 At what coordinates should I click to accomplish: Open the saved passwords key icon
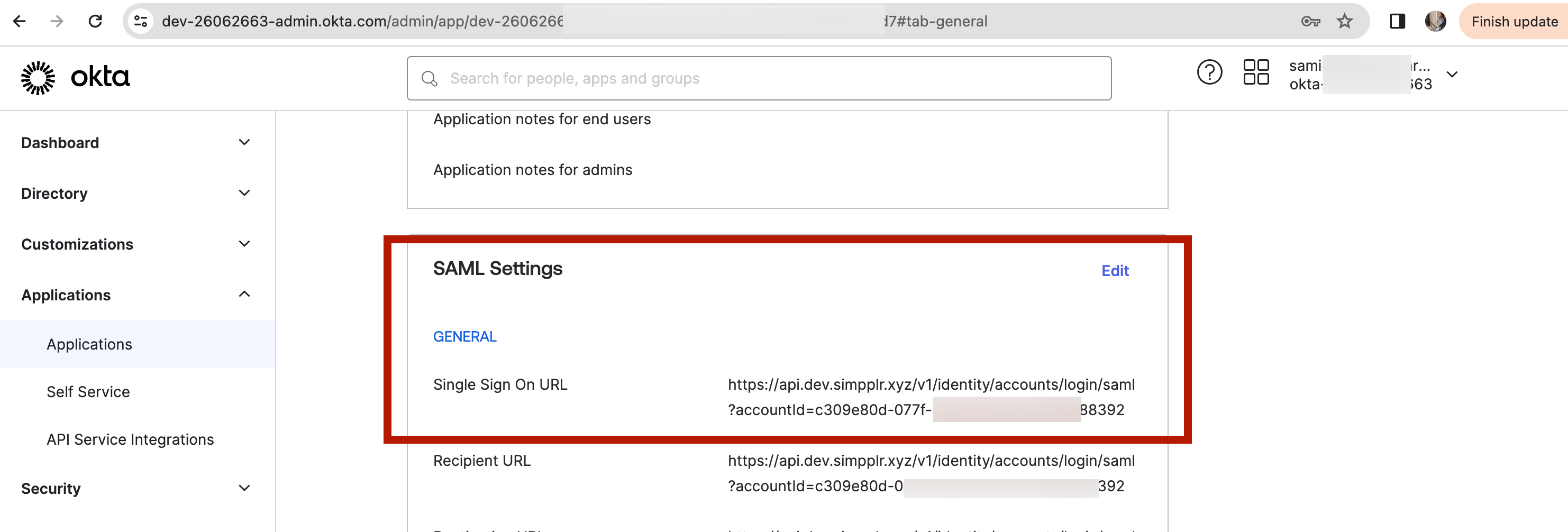1309,21
